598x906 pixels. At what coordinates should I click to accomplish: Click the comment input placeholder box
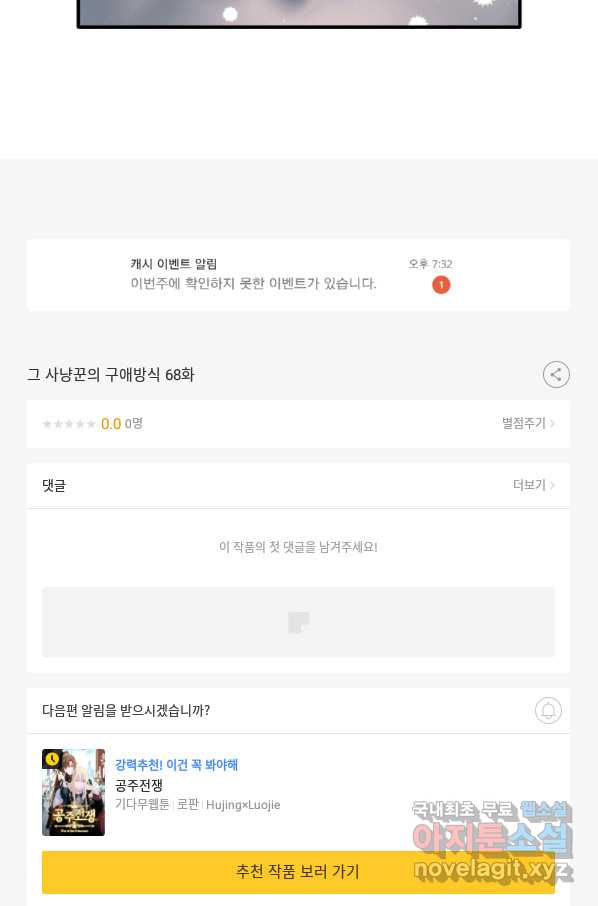click(x=298, y=622)
